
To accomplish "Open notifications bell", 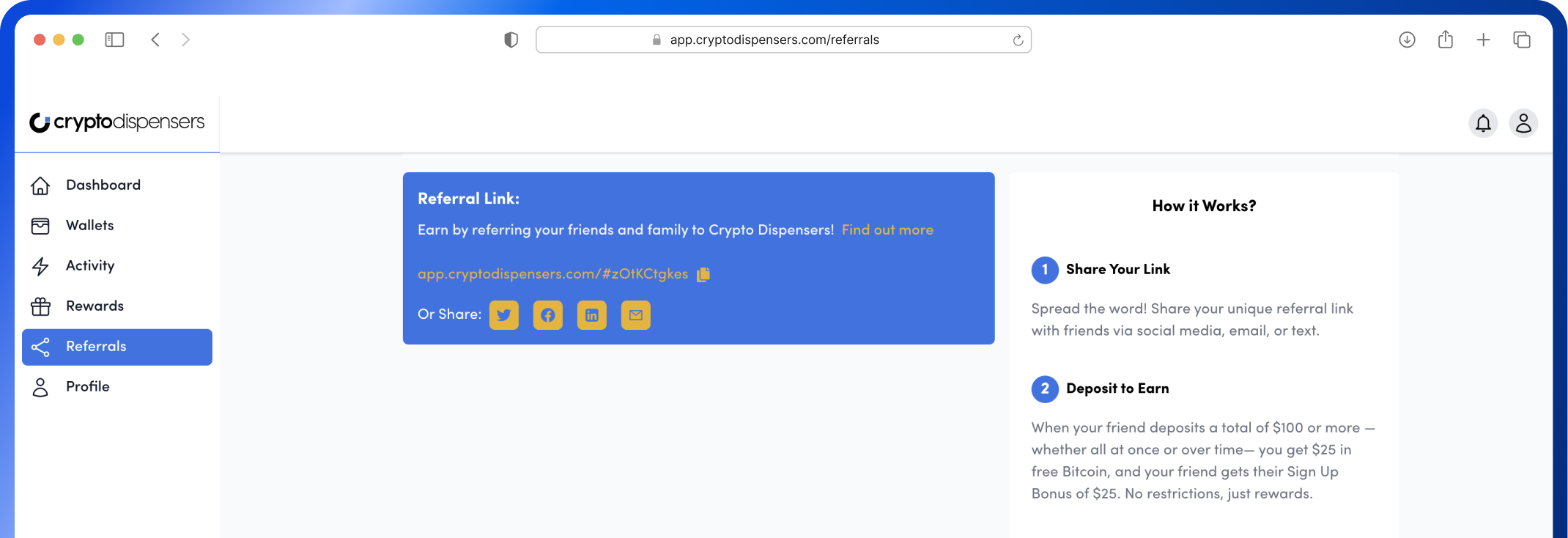I will click(1483, 123).
